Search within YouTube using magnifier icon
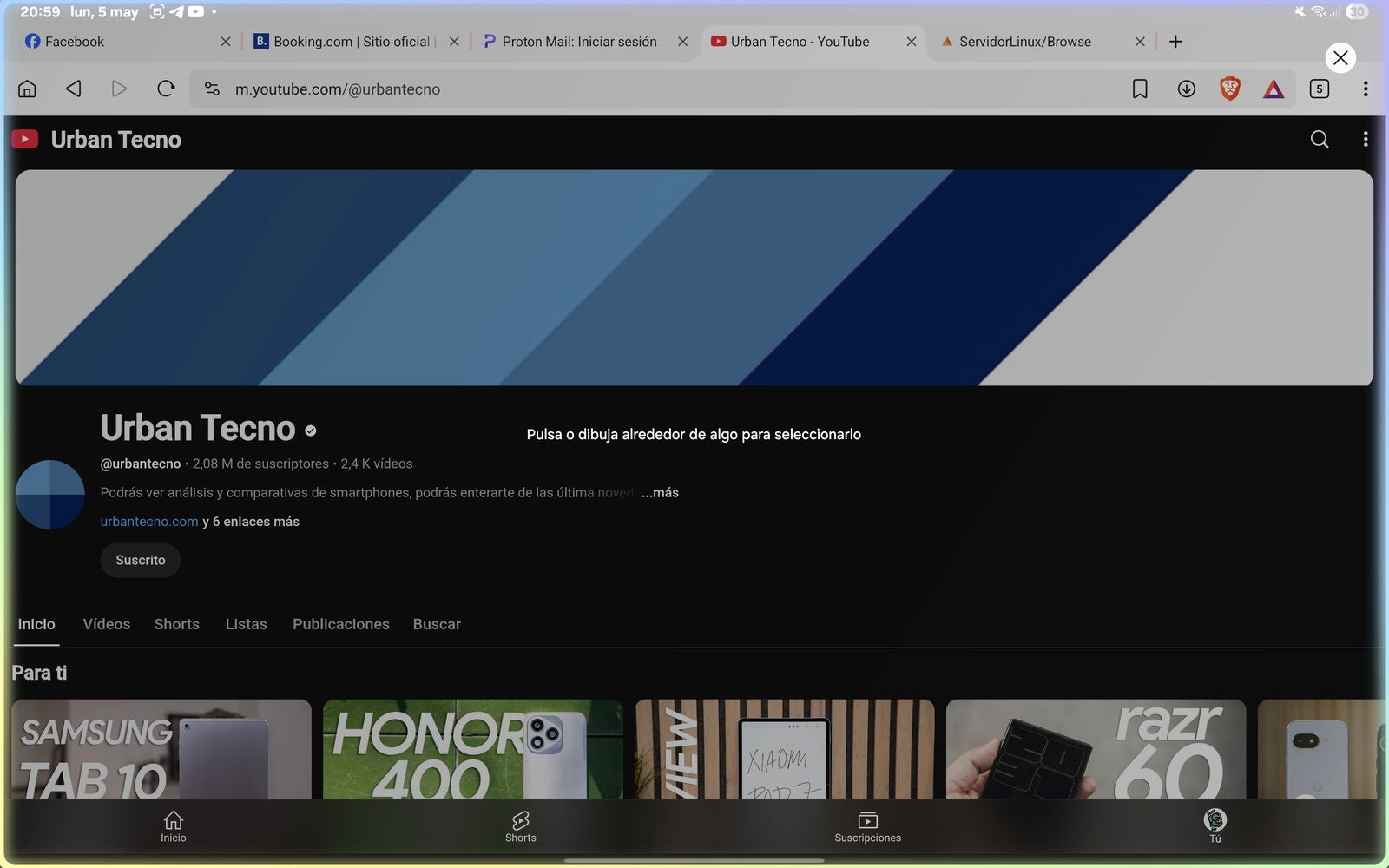This screenshot has width=1389, height=868. point(1319,140)
